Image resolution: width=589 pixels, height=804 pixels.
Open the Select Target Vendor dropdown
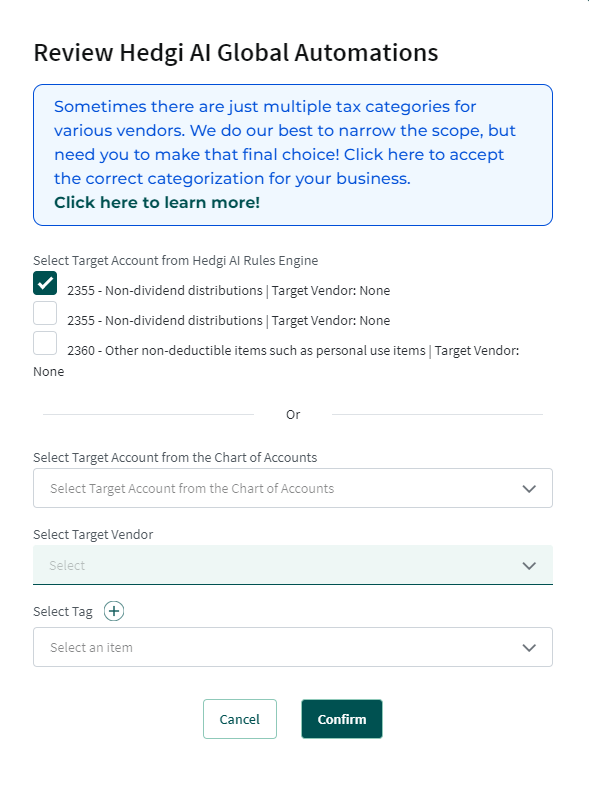(293, 565)
